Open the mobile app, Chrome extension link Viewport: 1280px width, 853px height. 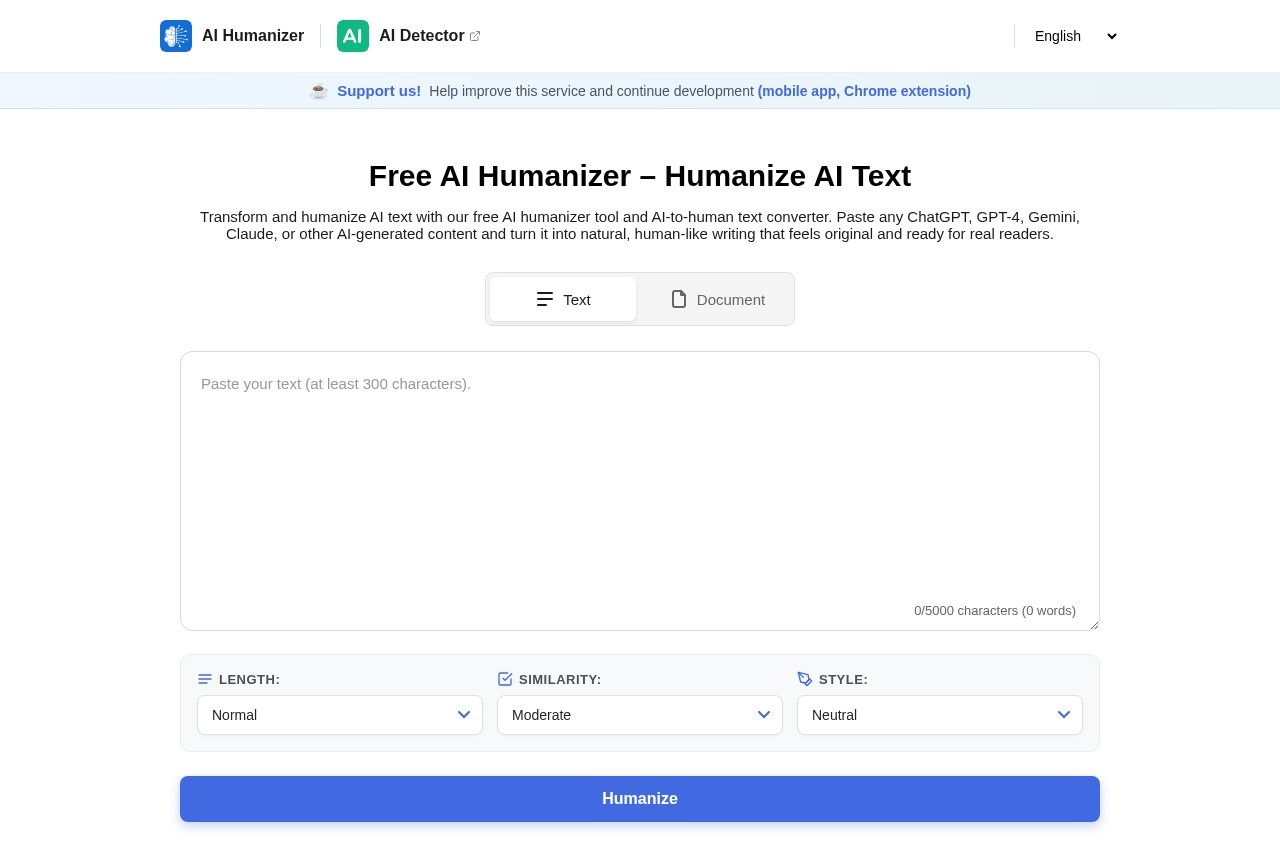863,91
